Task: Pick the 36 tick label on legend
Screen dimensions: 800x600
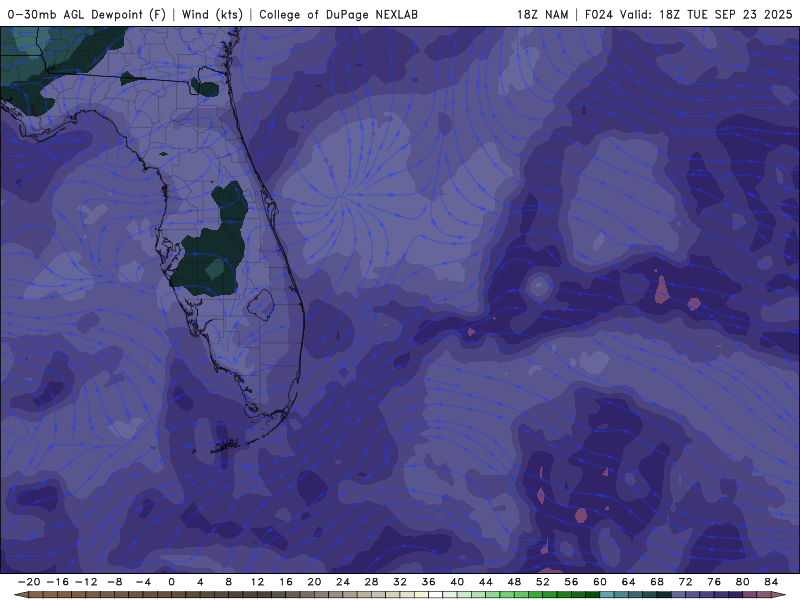Action: (429, 582)
